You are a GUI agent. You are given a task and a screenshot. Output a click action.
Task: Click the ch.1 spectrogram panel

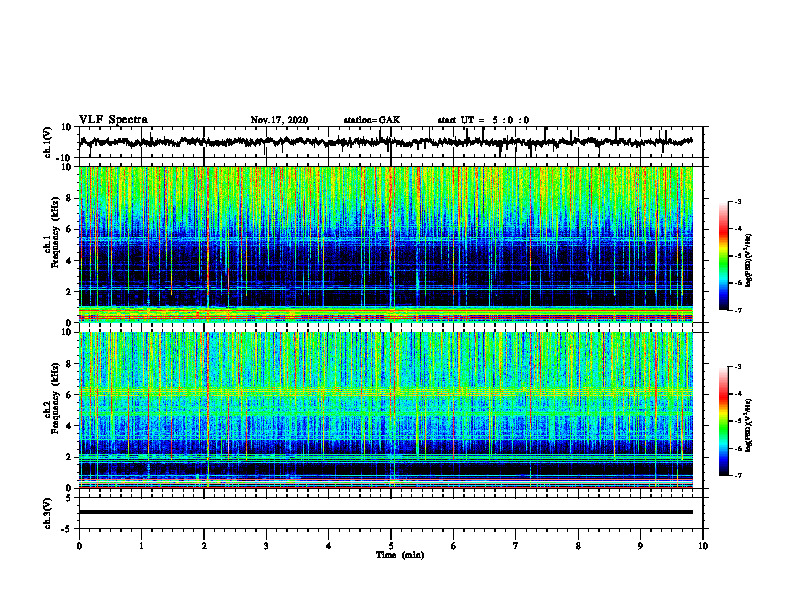coord(385,244)
